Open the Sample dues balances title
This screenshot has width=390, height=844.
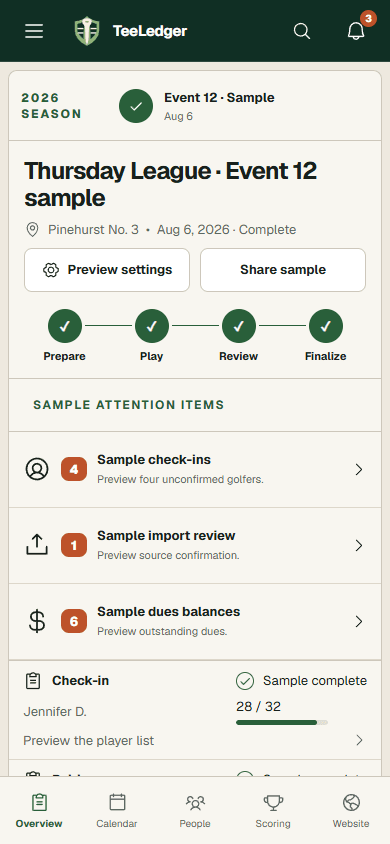[168, 611]
